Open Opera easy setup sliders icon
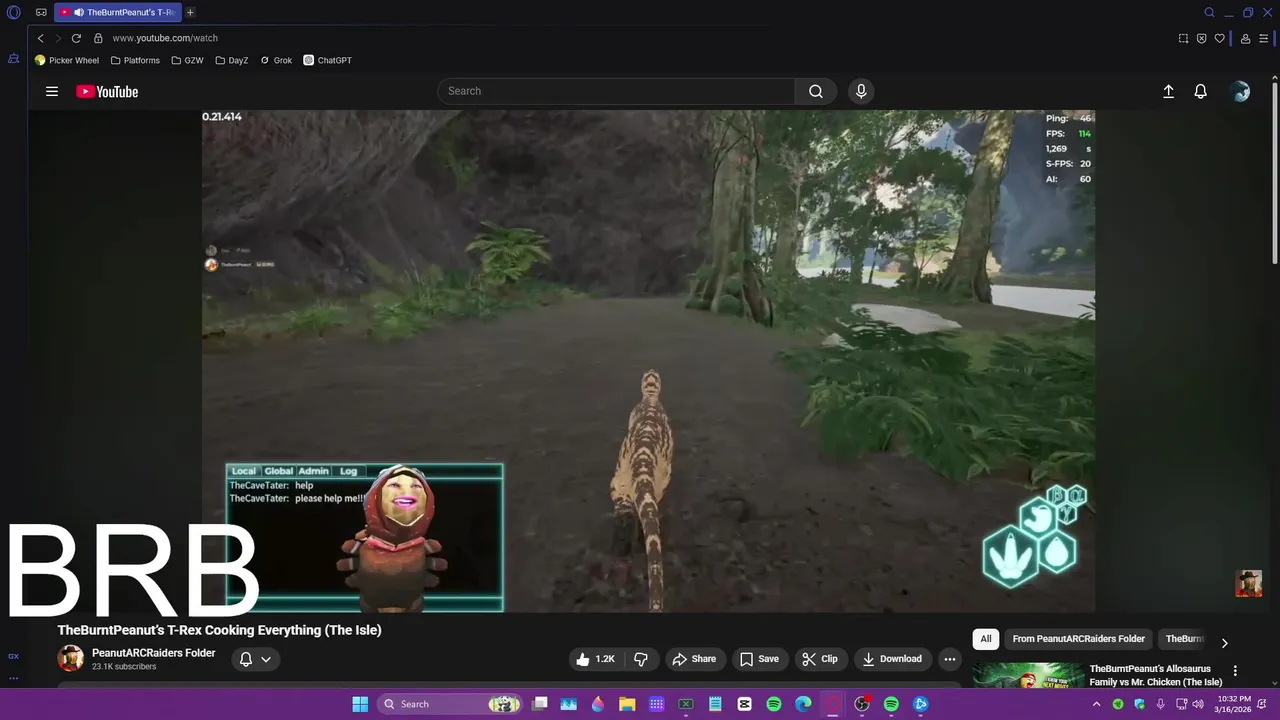 pyautogui.click(x=1264, y=38)
